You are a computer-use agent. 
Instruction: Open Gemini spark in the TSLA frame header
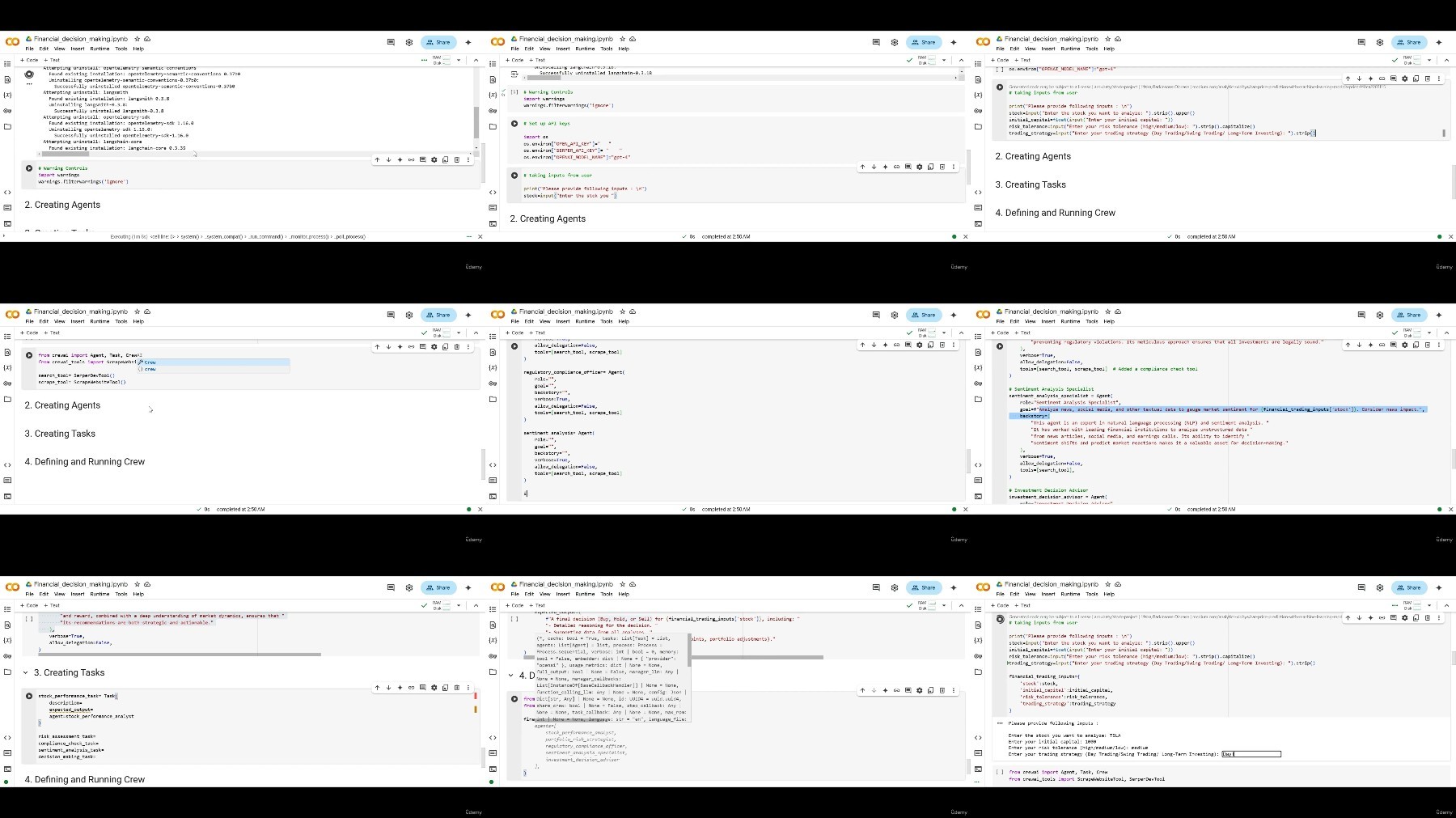1439,587
